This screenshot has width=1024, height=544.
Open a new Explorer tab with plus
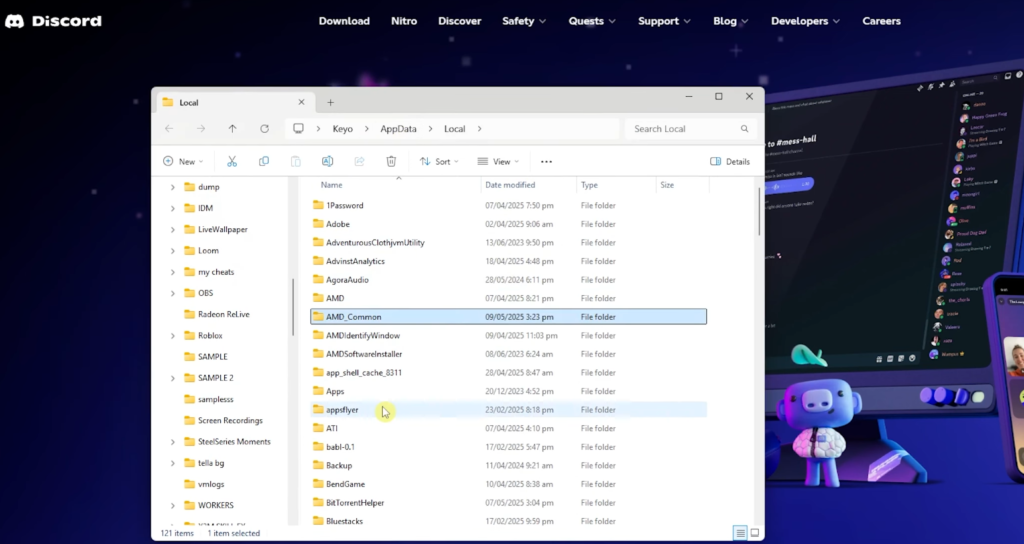point(330,103)
